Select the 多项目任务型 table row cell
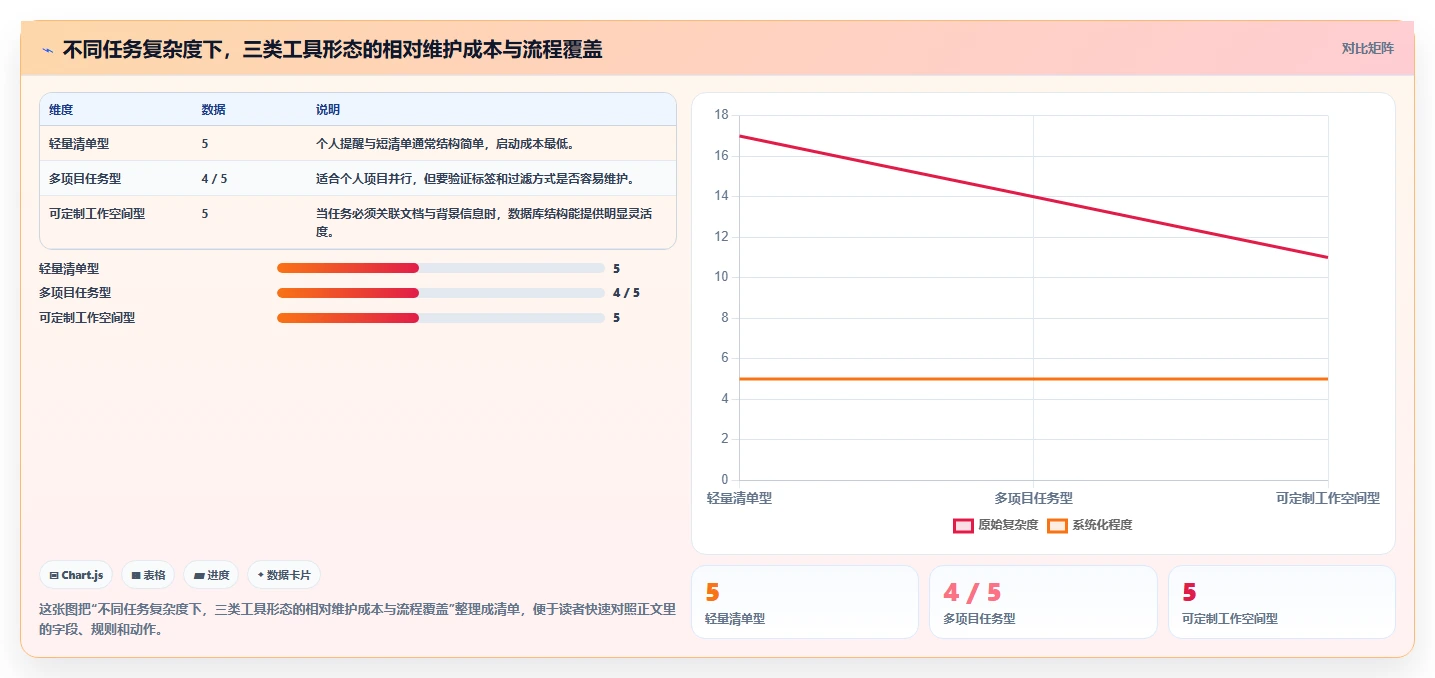The image size is (1435, 678). coord(85,179)
